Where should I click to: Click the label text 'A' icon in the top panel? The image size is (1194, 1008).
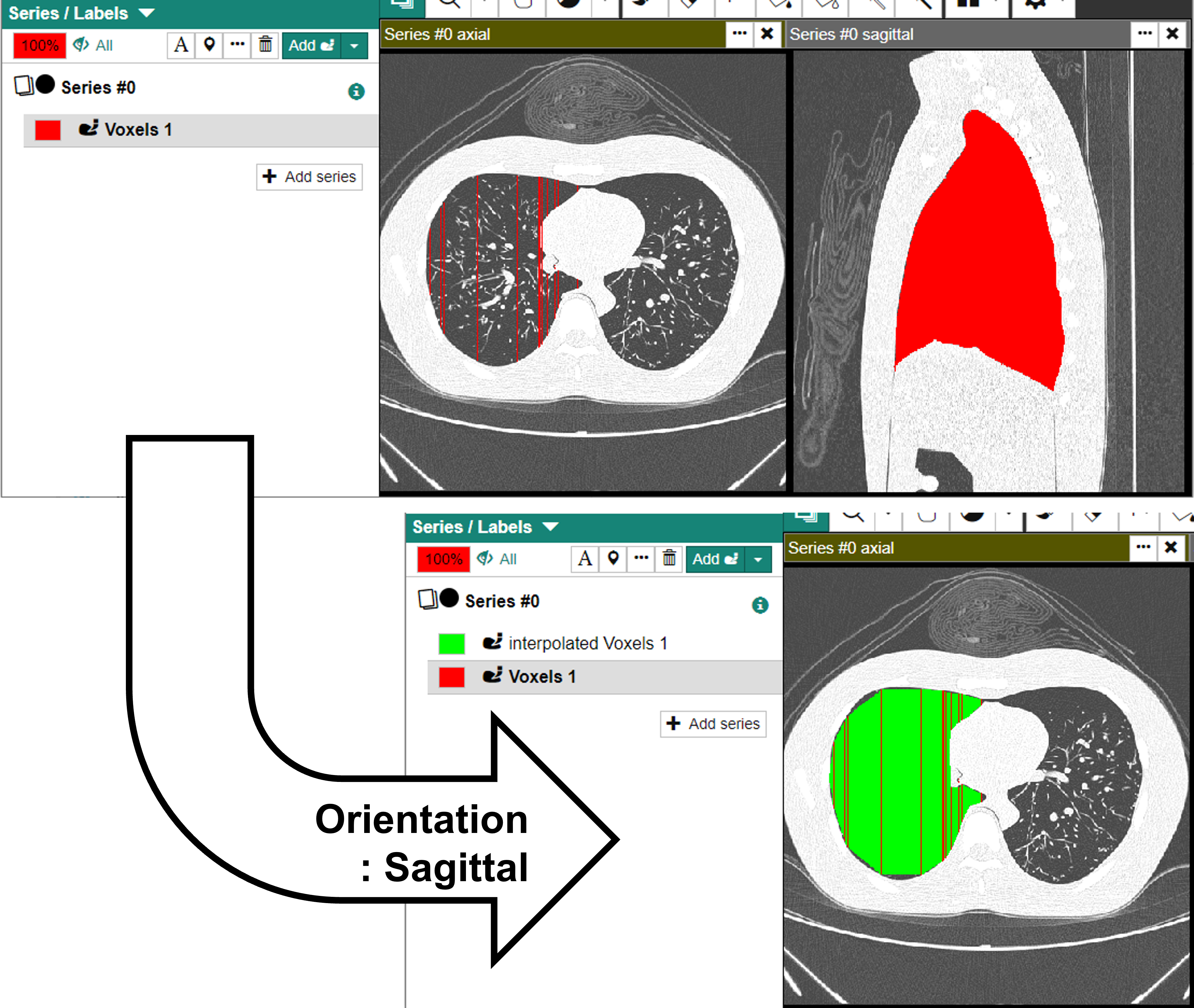click(x=181, y=45)
